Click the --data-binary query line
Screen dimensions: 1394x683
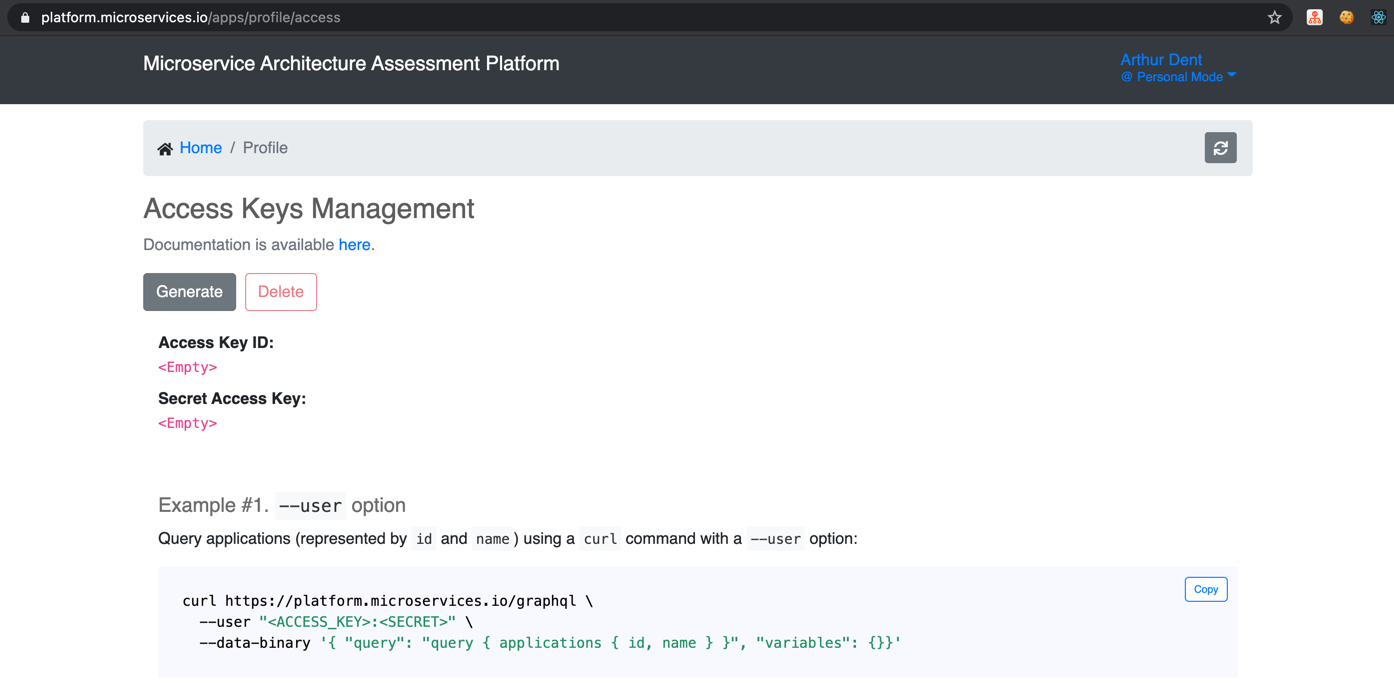(x=550, y=643)
